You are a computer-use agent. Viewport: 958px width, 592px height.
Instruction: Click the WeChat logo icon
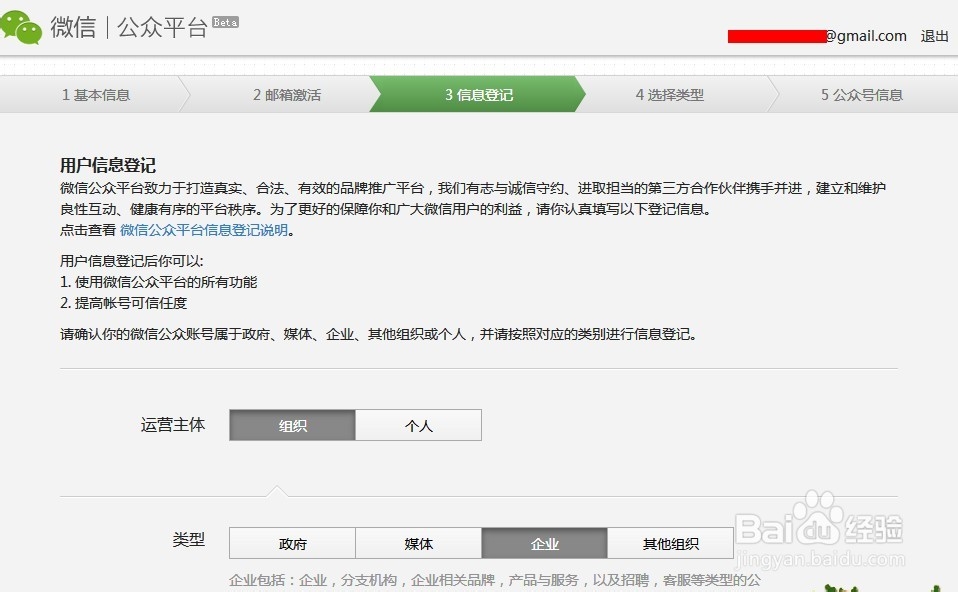tap(21, 27)
